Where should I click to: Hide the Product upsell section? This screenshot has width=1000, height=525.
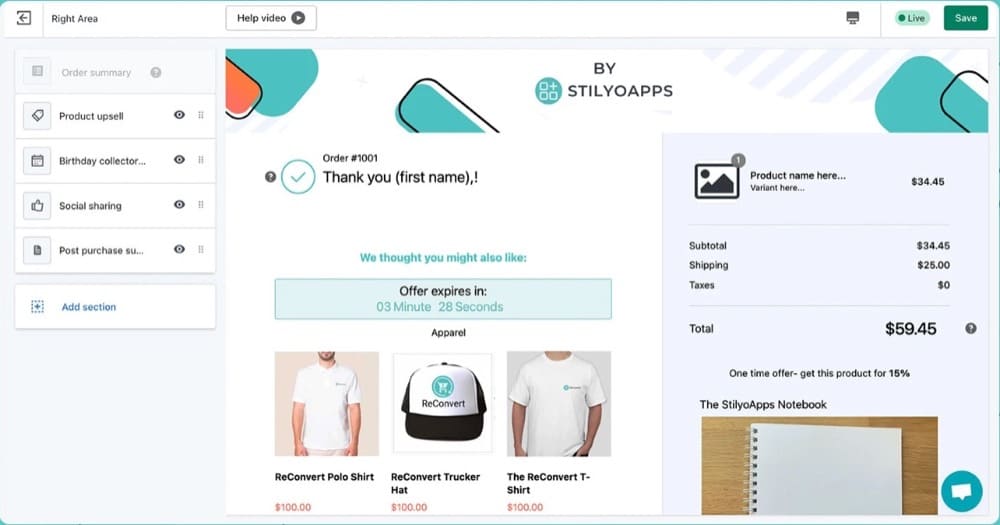[x=179, y=115]
